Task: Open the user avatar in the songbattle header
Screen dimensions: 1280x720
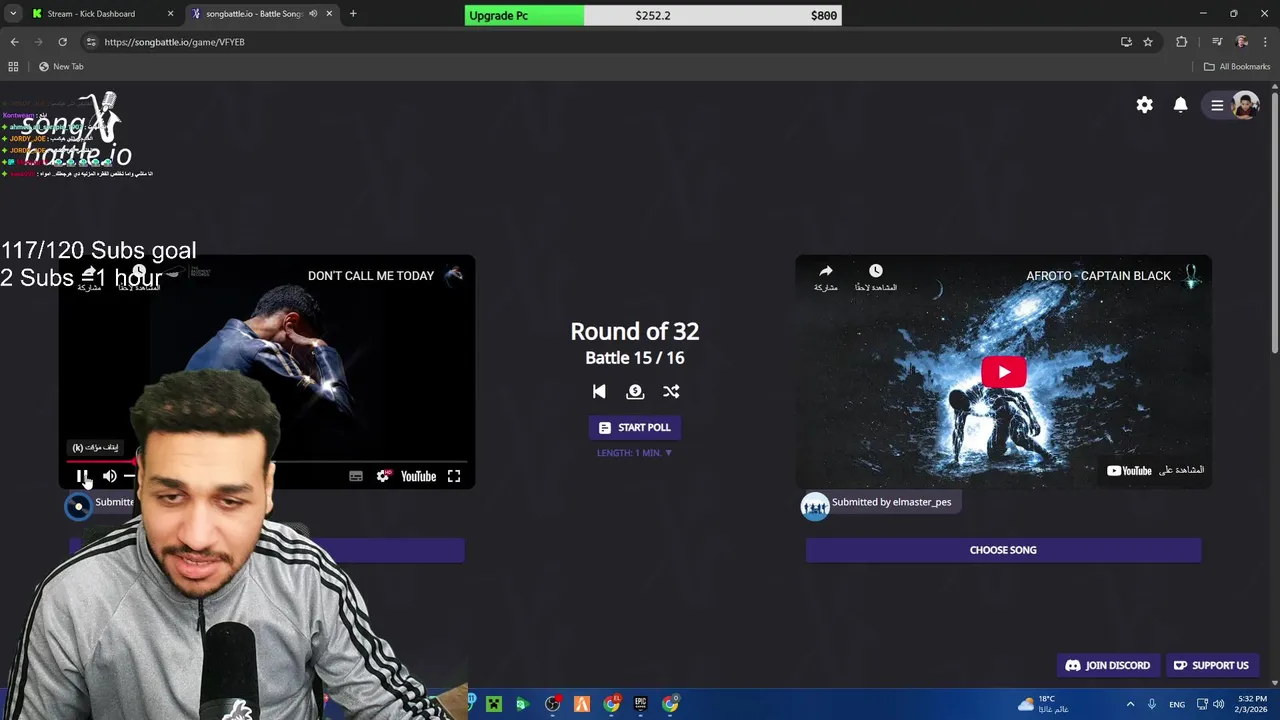Action: point(1245,105)
